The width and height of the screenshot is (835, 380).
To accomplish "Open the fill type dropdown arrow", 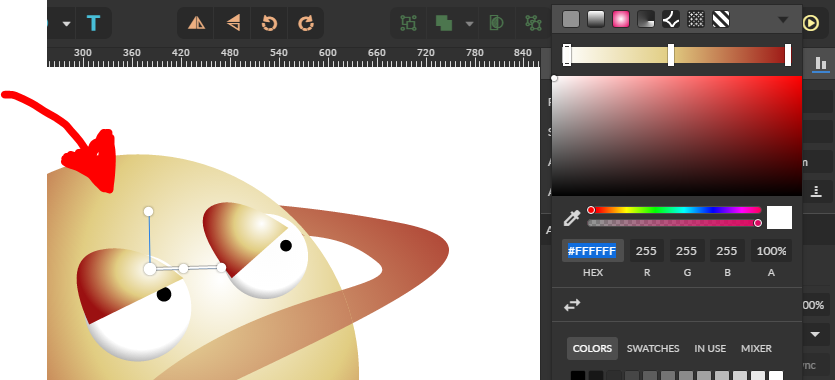I will tap(783, 20).
